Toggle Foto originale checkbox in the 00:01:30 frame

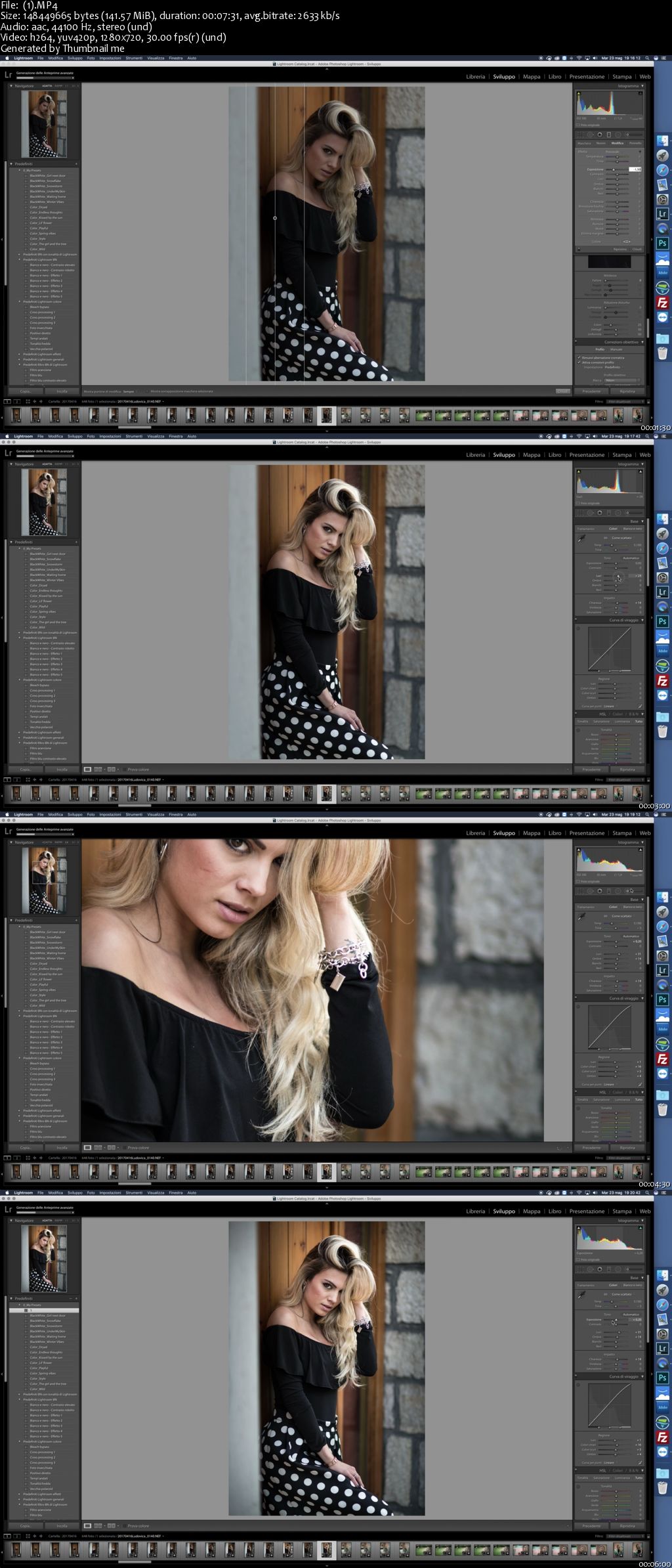pyautogui.click(x=577, y=125)
